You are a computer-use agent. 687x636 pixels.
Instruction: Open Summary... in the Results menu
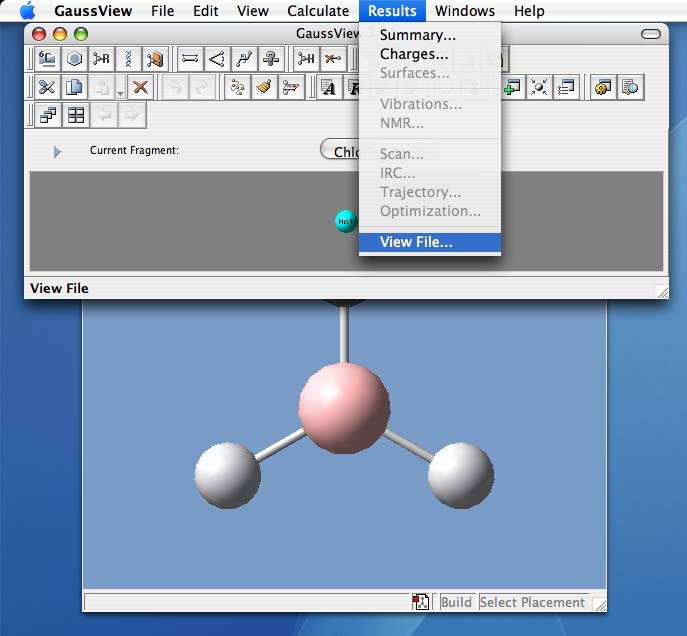417,35
